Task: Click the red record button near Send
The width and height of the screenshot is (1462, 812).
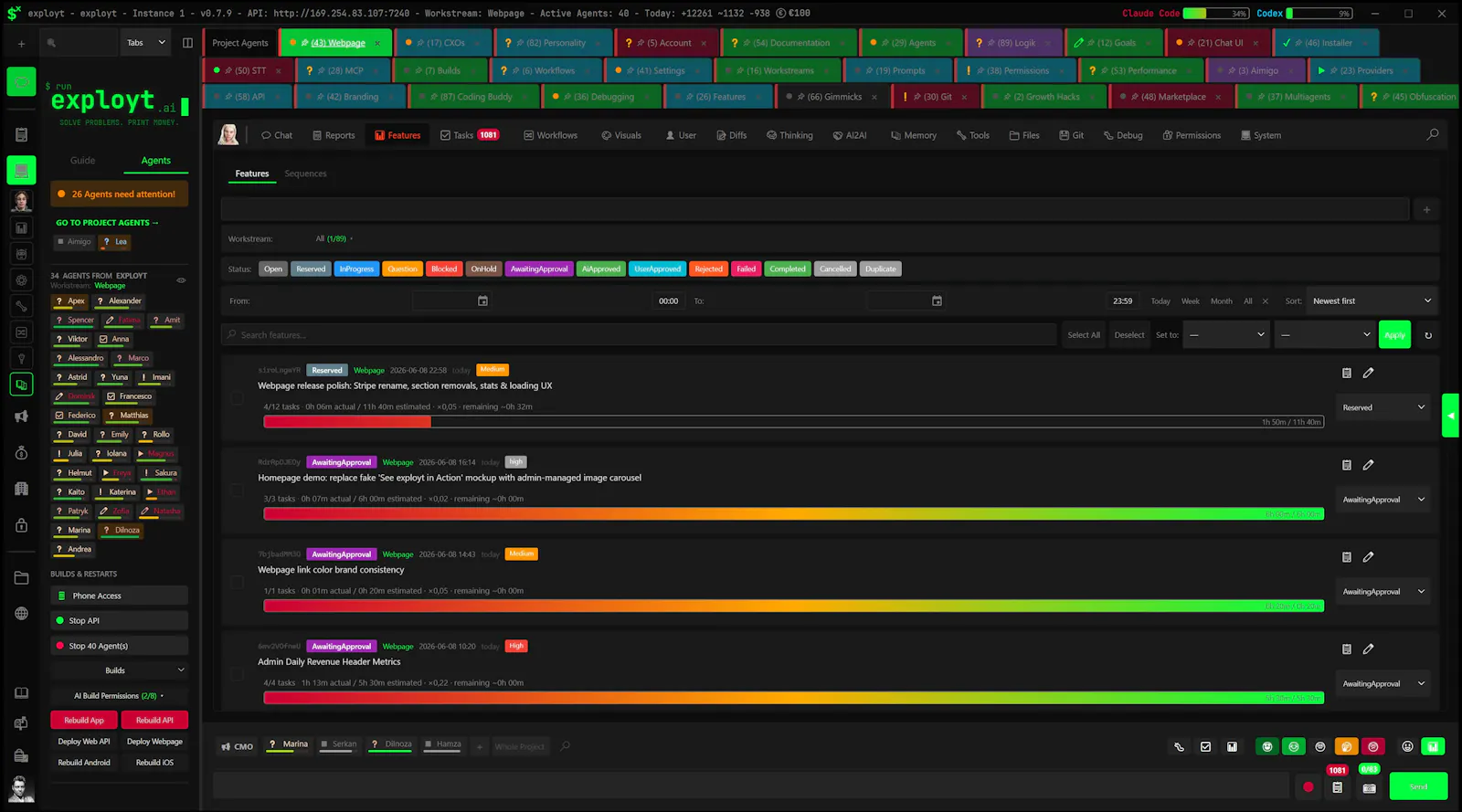Action: pyautogui.click(x=1308, y=787)
